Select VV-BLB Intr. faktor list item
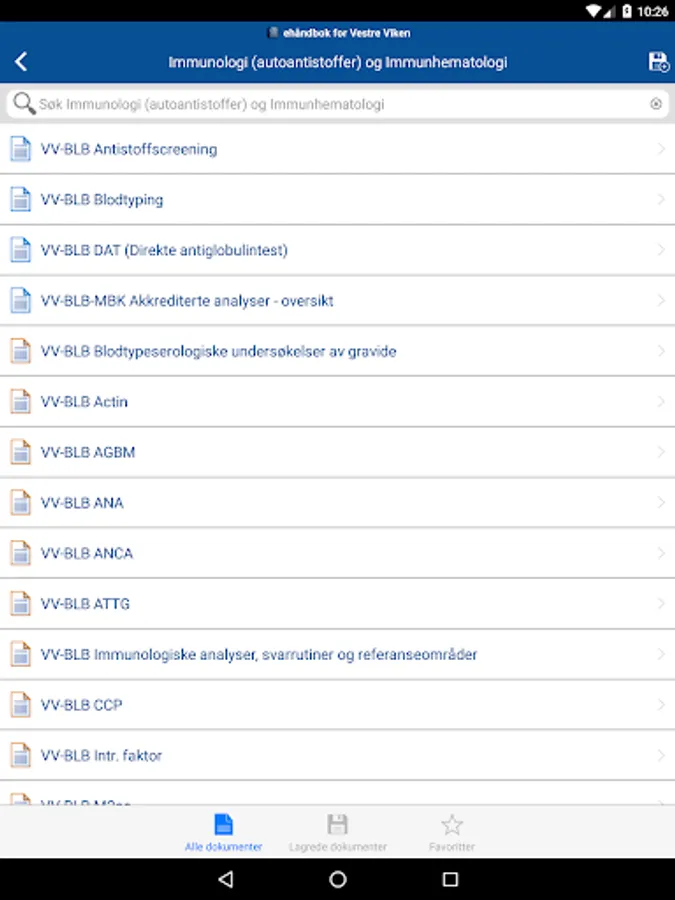The width and height of the screenshot is (675, 900). [x=101, y=756]
